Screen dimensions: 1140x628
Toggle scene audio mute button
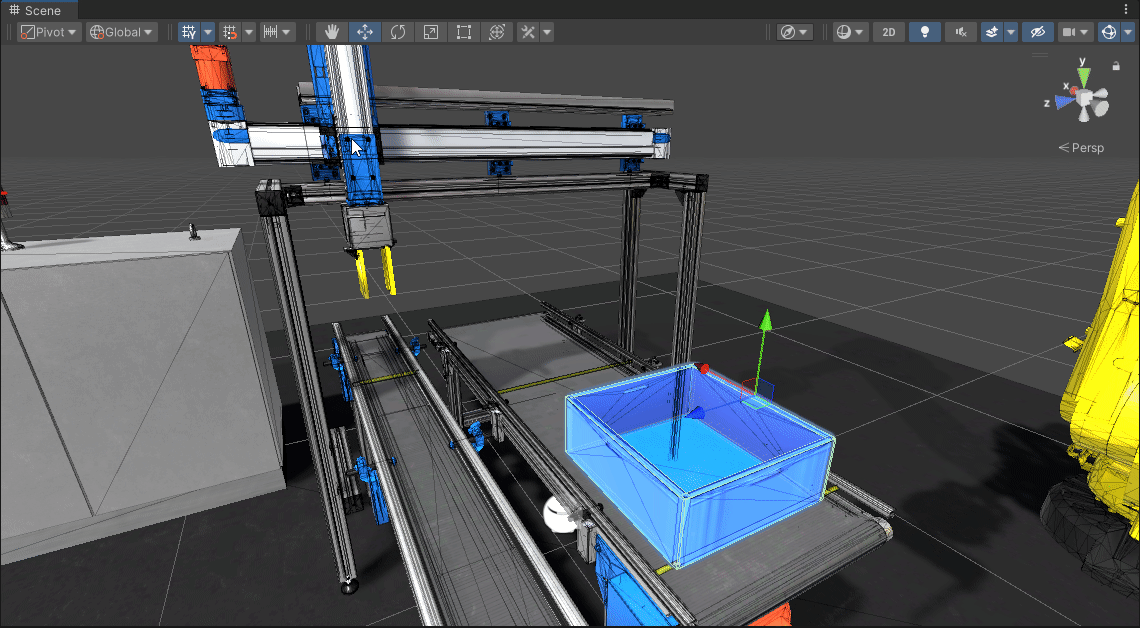[961, 32]
